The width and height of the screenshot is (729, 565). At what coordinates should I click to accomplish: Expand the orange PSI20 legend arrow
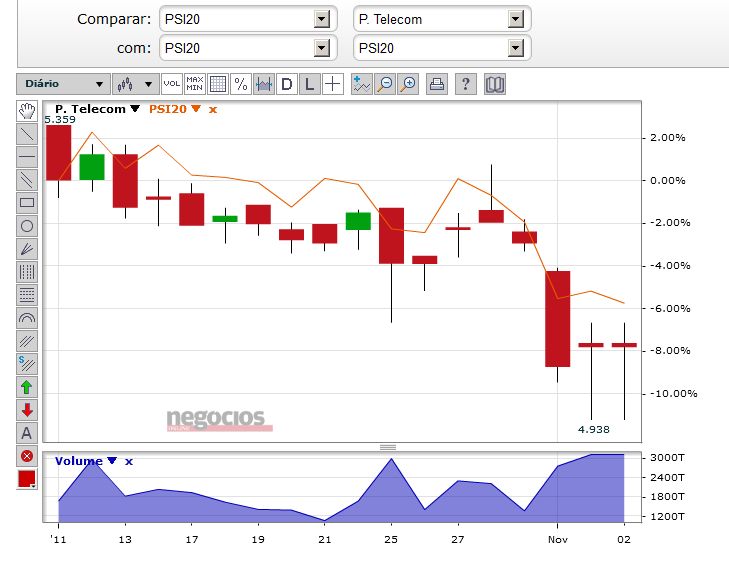pos(196,108)
